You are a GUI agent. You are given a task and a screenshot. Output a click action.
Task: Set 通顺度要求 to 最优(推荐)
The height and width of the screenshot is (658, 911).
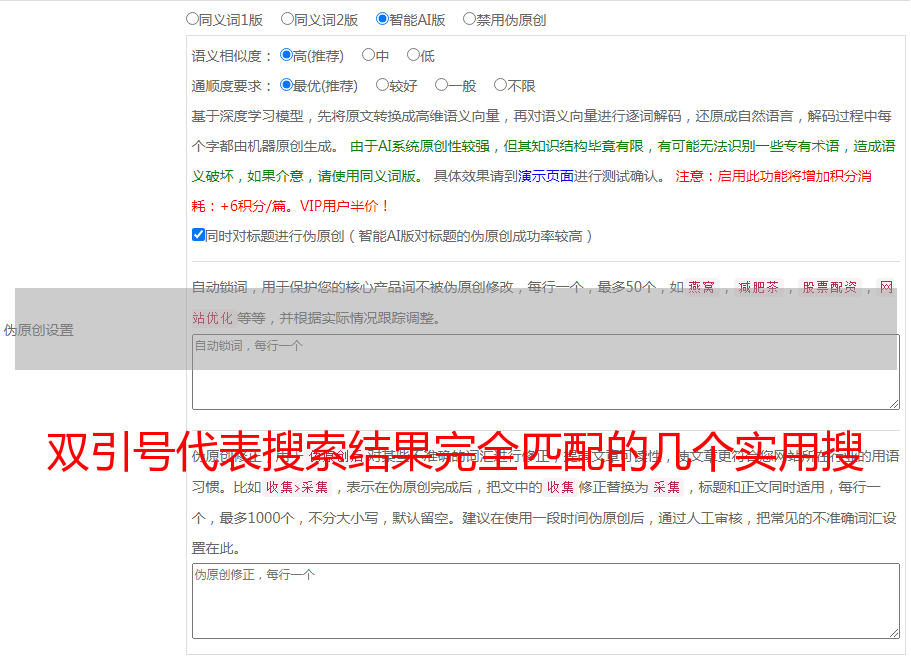point(286,85)
